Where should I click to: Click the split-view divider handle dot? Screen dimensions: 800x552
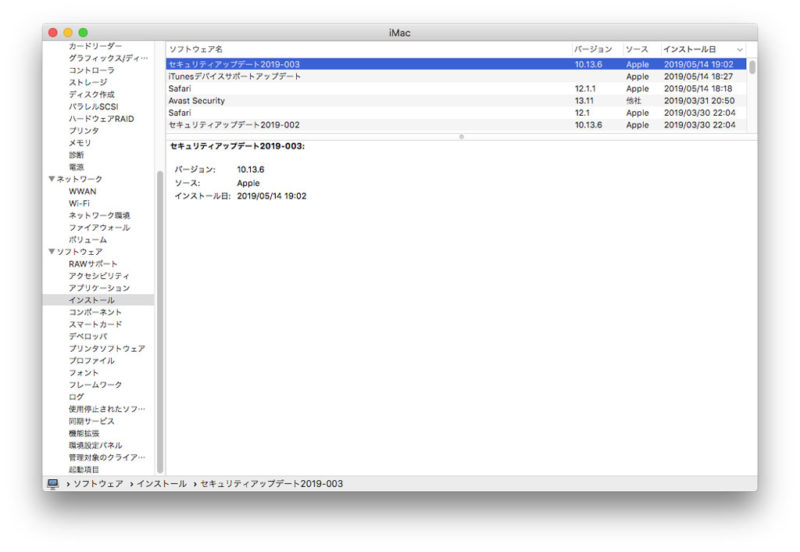[461, 137]
